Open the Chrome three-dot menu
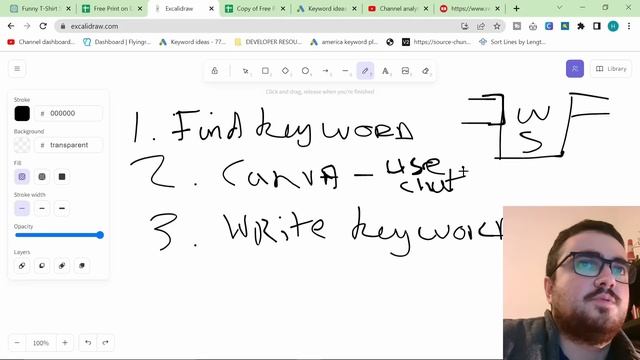640x360 pixels. coord(629,26)
